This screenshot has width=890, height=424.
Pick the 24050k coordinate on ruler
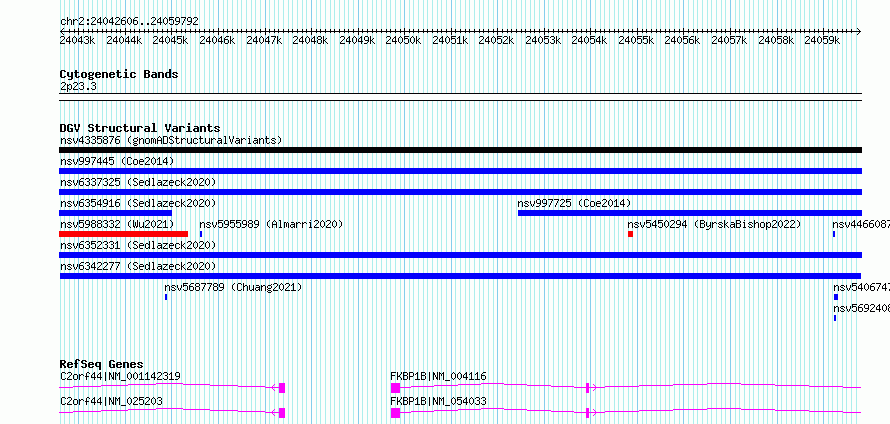coord(403,40)
